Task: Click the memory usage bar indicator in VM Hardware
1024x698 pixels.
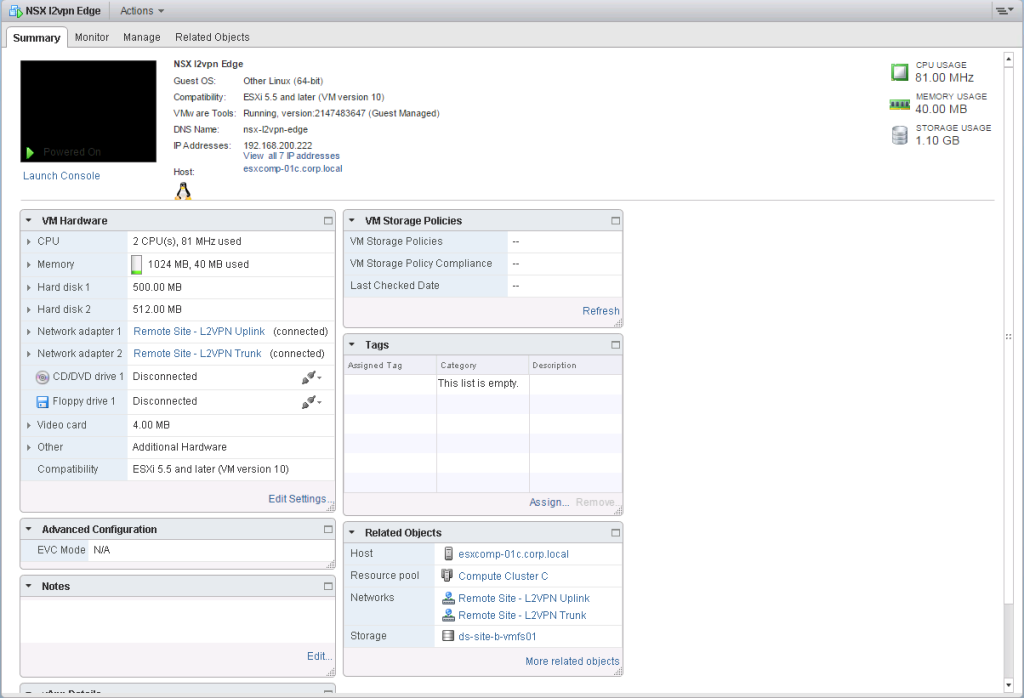Action: click(x=136, y=264)
